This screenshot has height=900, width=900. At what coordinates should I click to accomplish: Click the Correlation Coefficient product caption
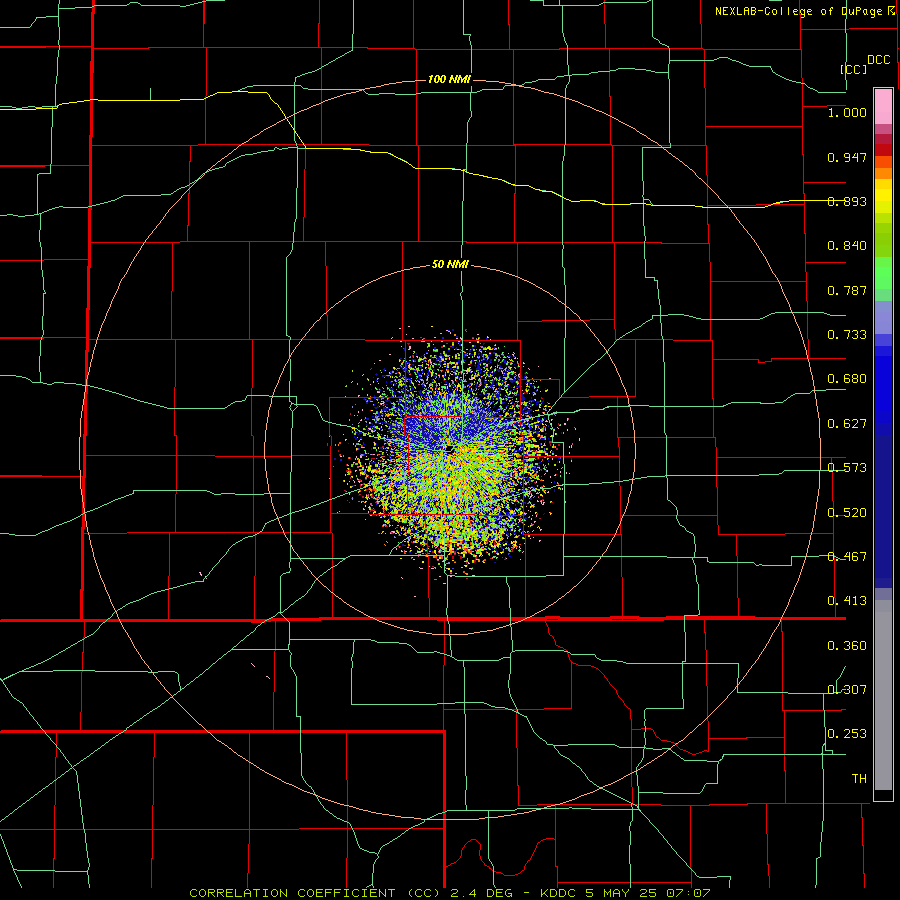pyautogui.click(x=449, y=893)
